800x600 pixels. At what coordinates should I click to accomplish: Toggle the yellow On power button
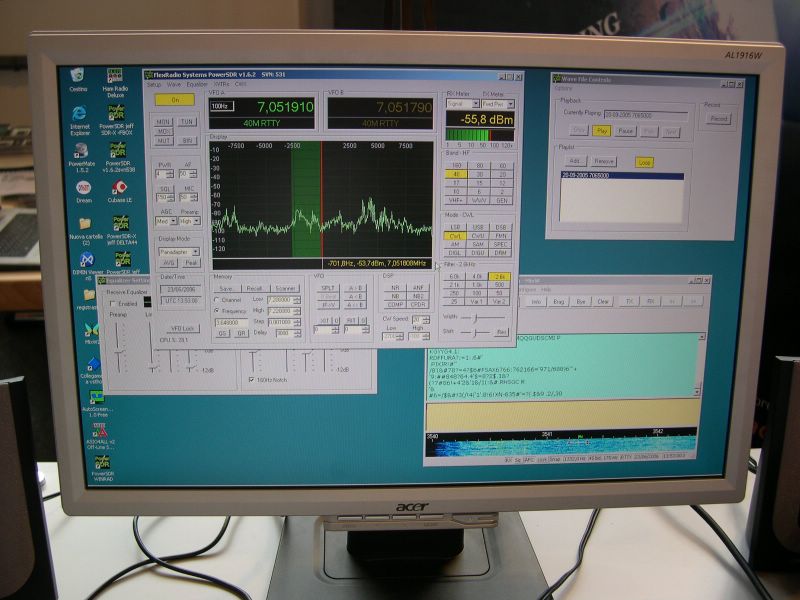click(x=175, y=100)
